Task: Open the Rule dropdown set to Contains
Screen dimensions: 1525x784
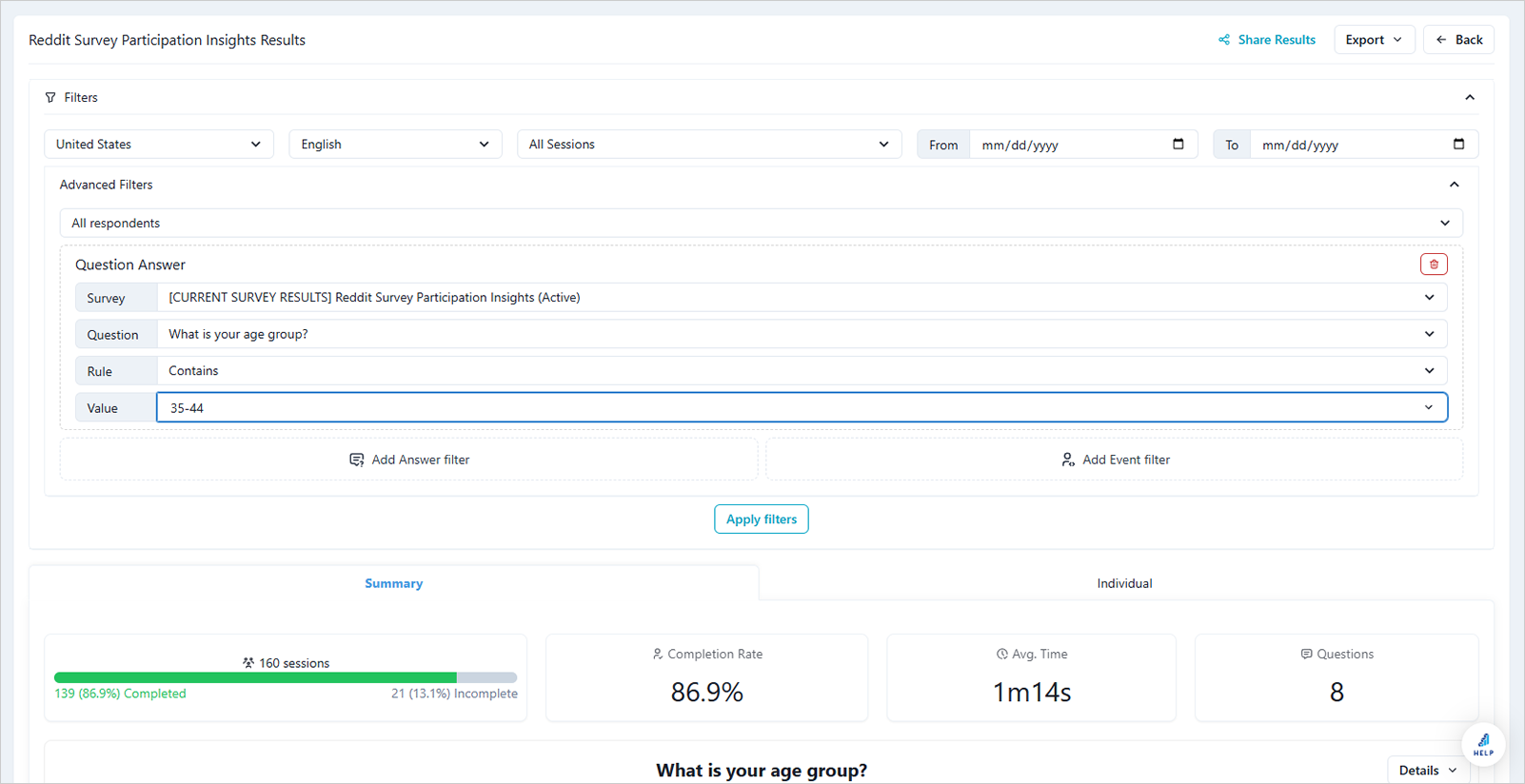Action: pos(802,371)
